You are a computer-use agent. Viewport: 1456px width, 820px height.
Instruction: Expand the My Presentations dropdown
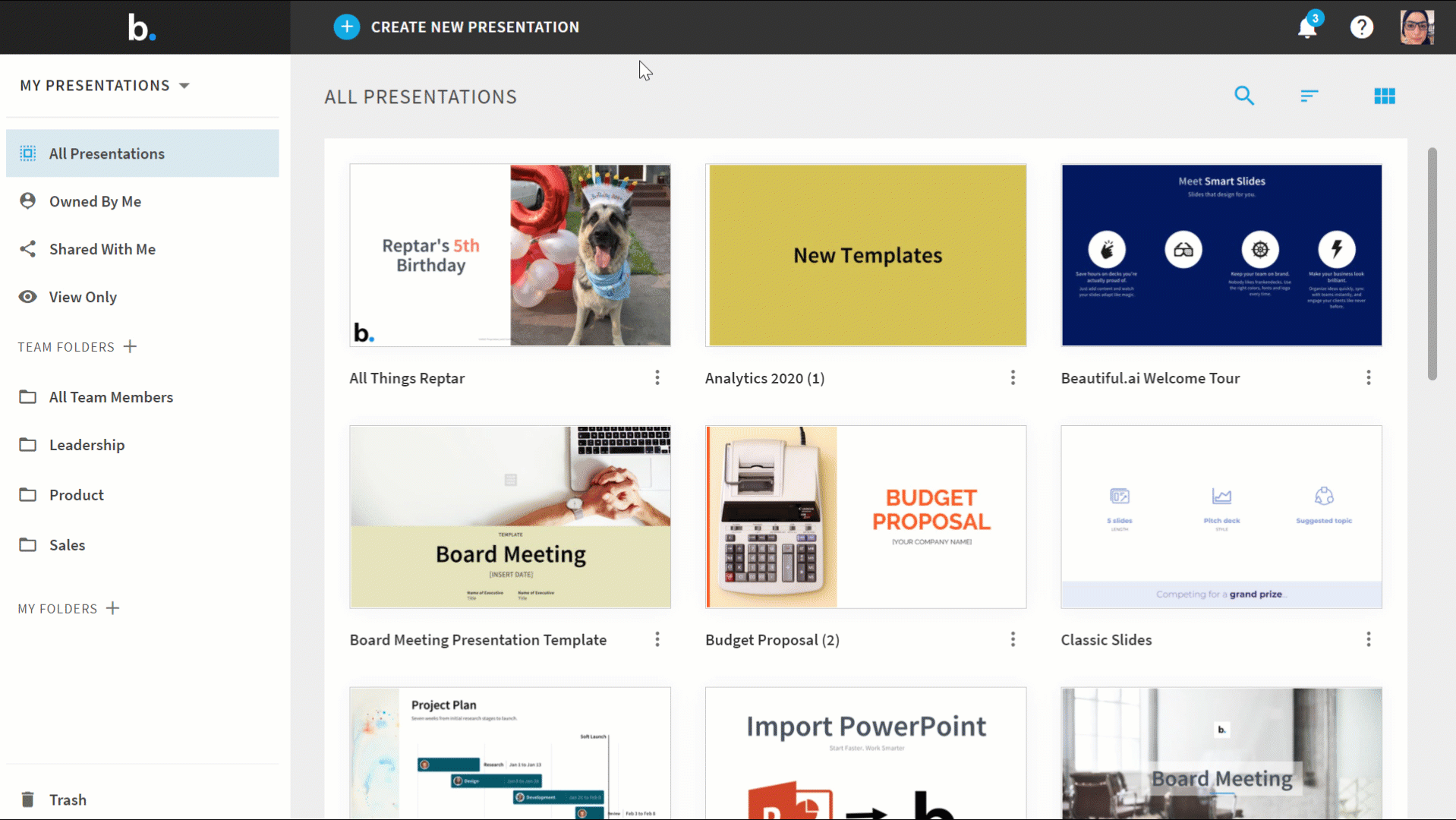pos(105,86)
